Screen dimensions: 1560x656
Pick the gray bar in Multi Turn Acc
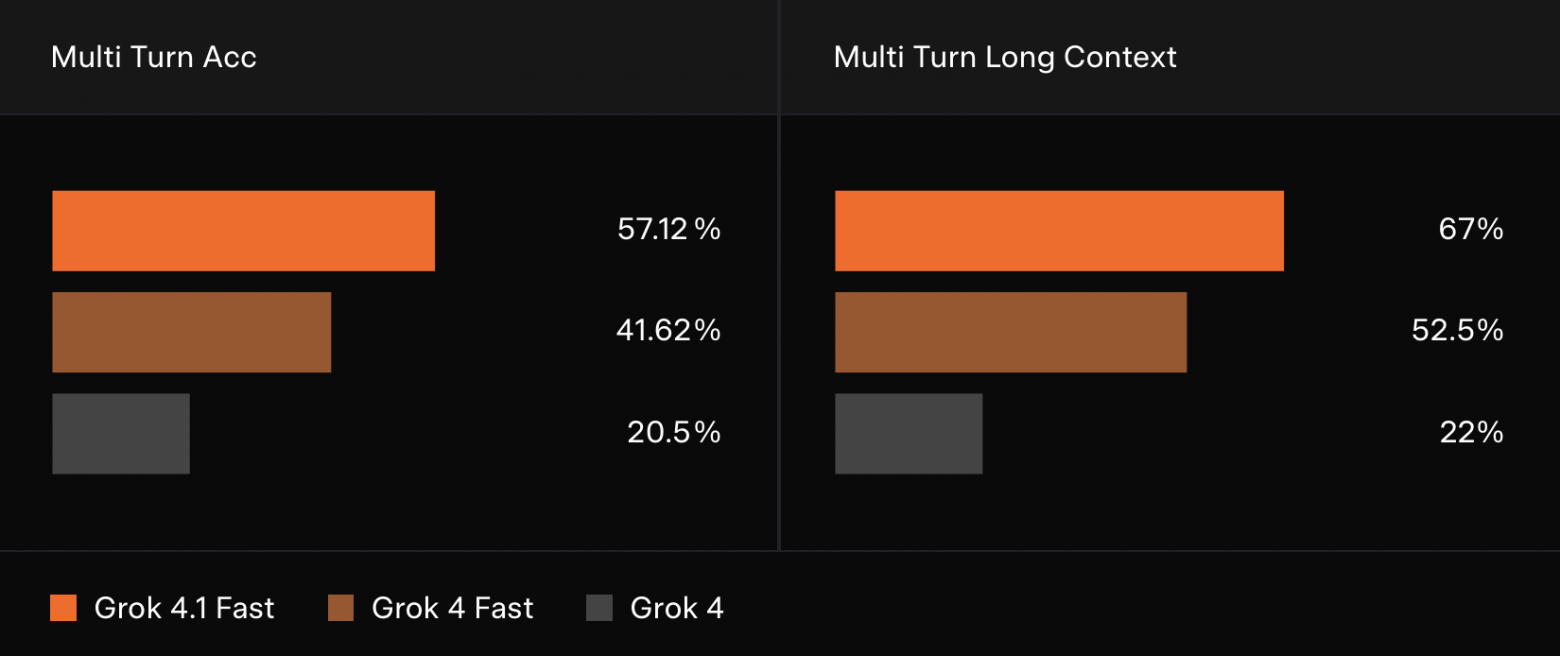[x=121, y=433]
